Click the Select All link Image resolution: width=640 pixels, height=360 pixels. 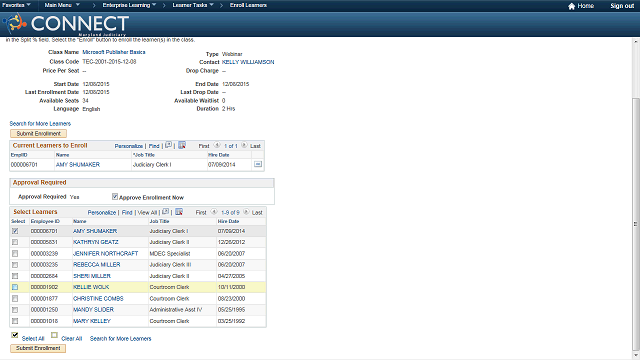pos(33,338)
